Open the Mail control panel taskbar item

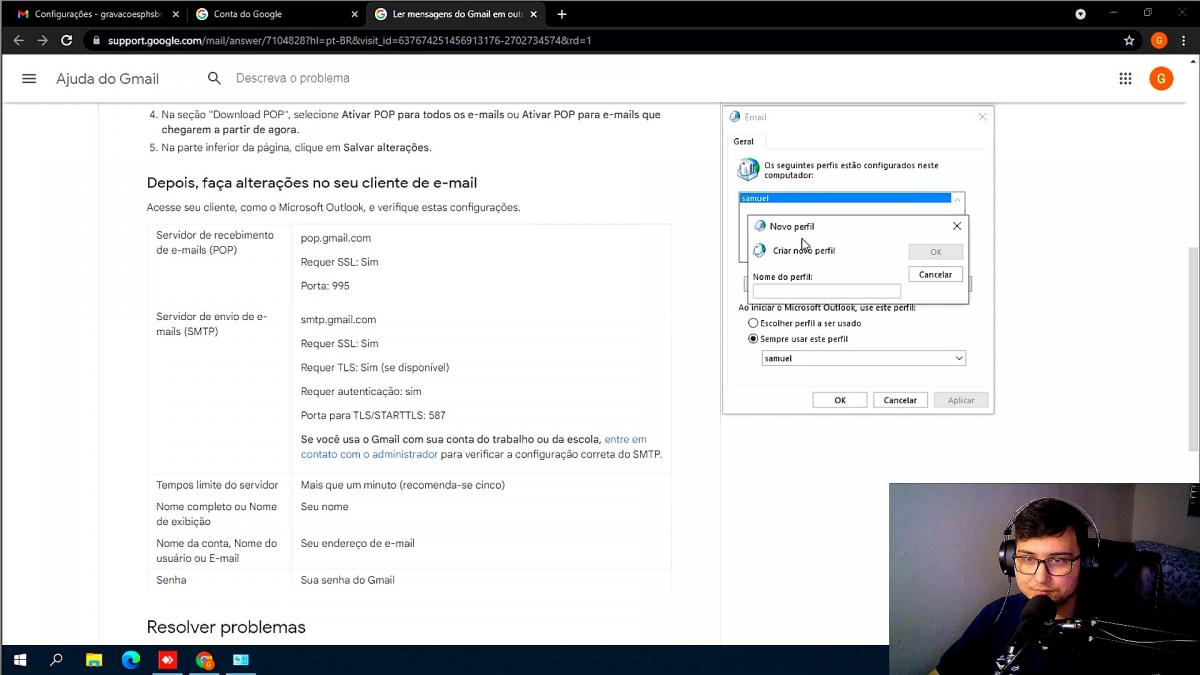click(x=241, y=660)
